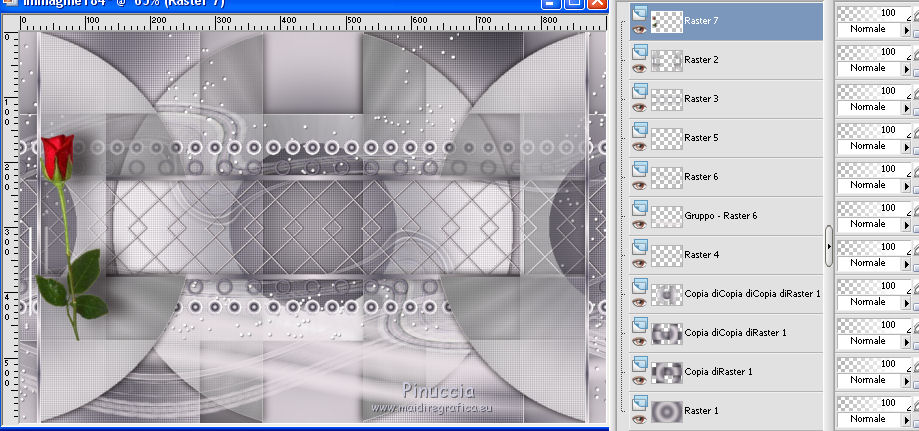Open blend mode arrow for Raster 6
This screenshot has width=919, height=431.
tap(907, 185)
